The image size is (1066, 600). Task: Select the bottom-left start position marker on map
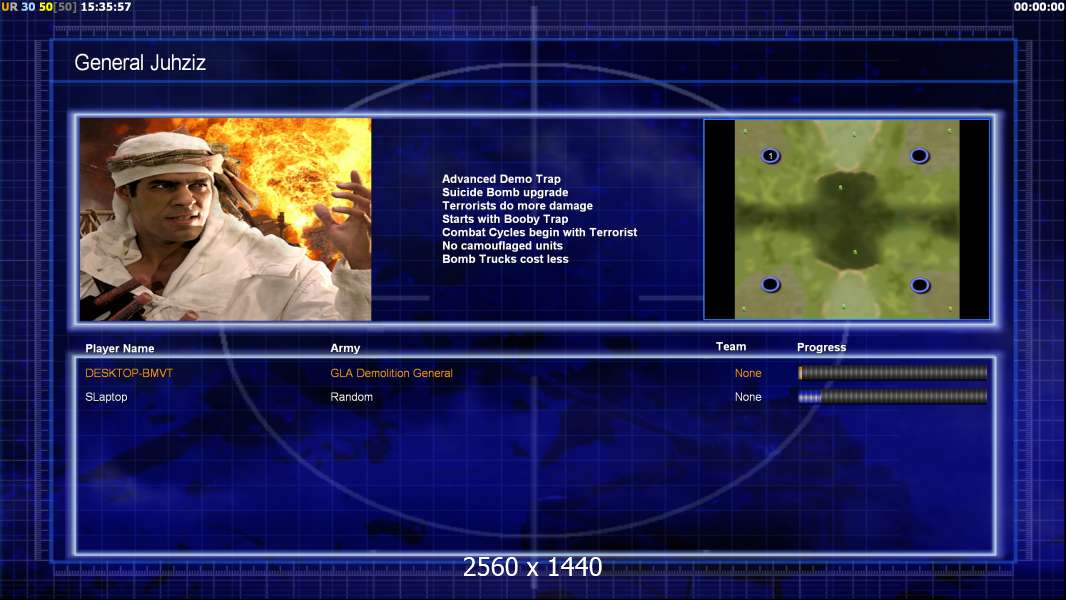[770, 284]
